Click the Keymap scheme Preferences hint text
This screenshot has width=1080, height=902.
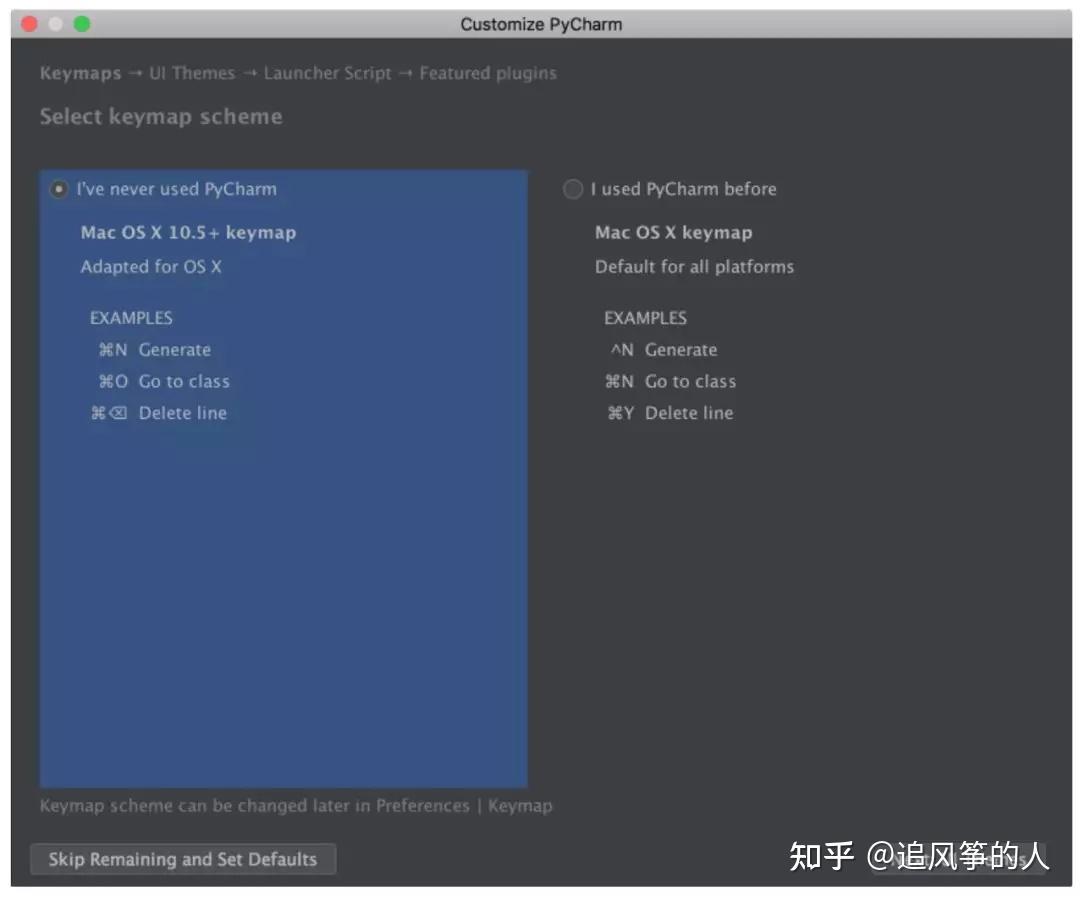coord(296,806)
